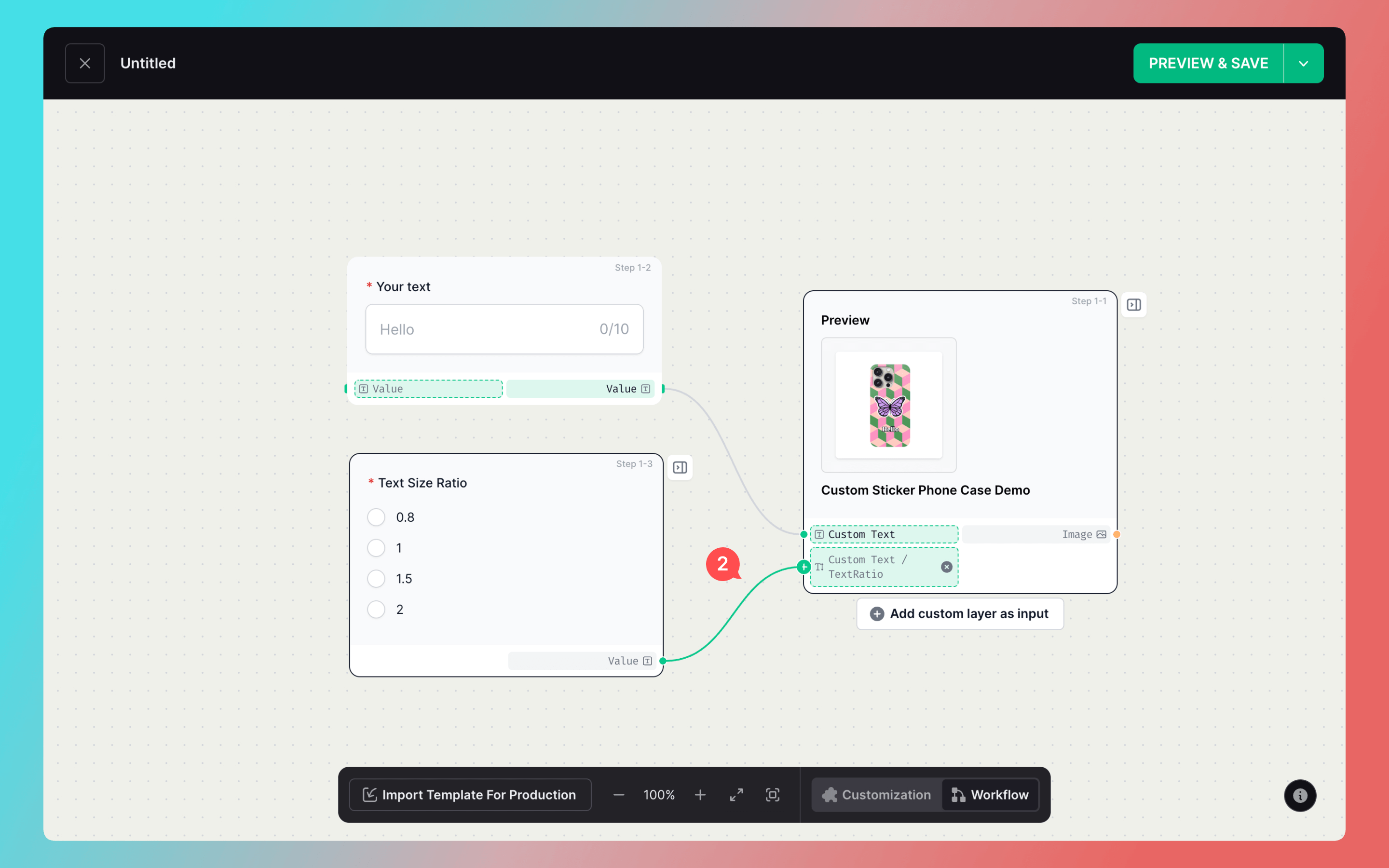This screenshot has width=1389, height=868.
Task: Open the info icon at bottom right
Action: pyautogui.click(x=1299, y=795)
